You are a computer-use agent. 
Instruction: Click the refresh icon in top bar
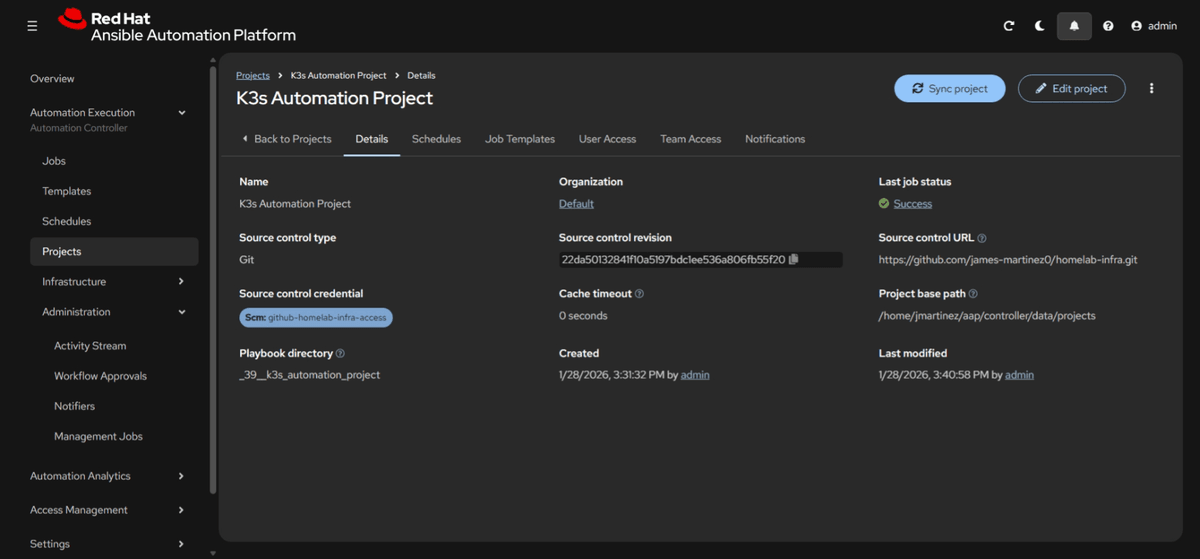1009,26
